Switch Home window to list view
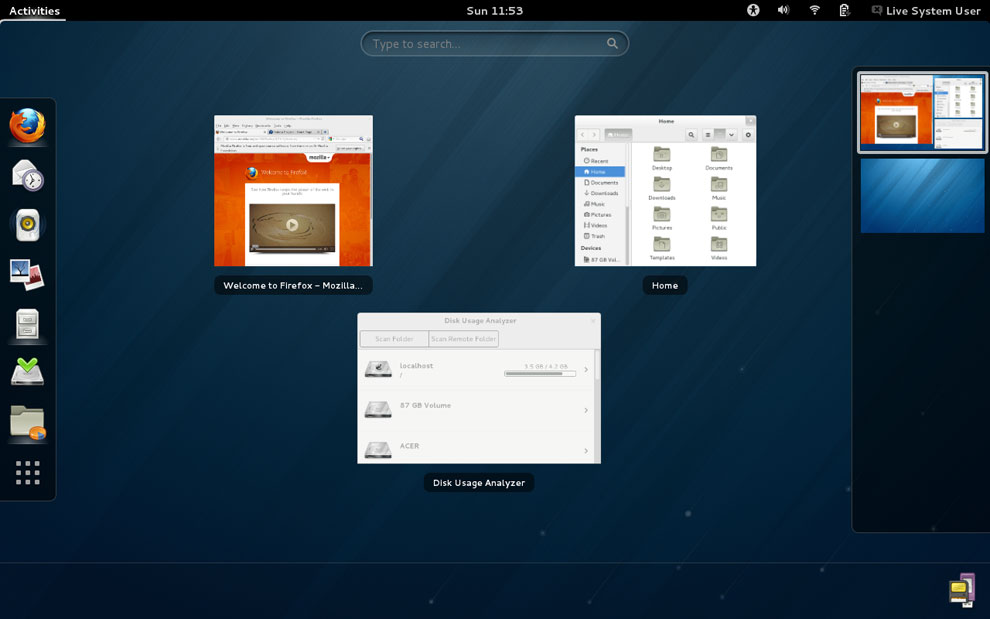Image resolution: width=990 pixels, height=619 pixels. tap(708, 135)
